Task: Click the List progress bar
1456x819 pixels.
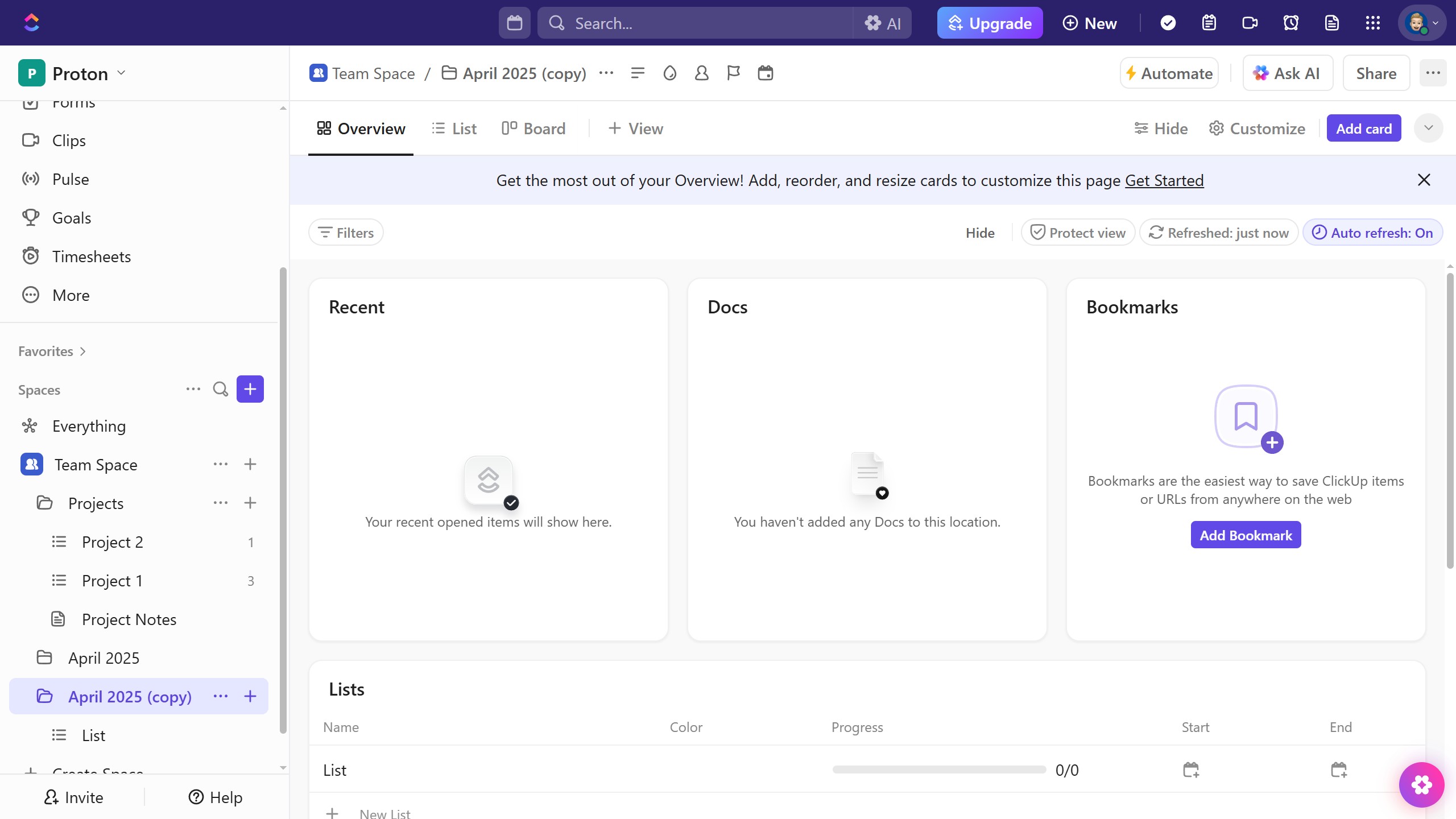Action: click(x=939, y=770)
